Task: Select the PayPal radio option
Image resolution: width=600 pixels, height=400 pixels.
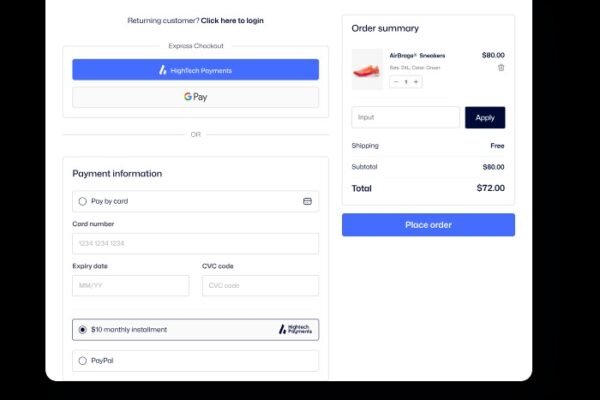Action: click(x=83, y=361)
